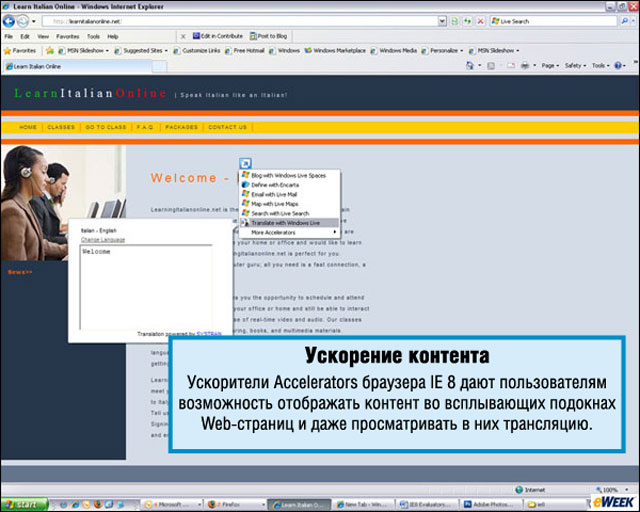Click the blue Accelerator arrow icon
640x512 pixels.
pos(245,164)
